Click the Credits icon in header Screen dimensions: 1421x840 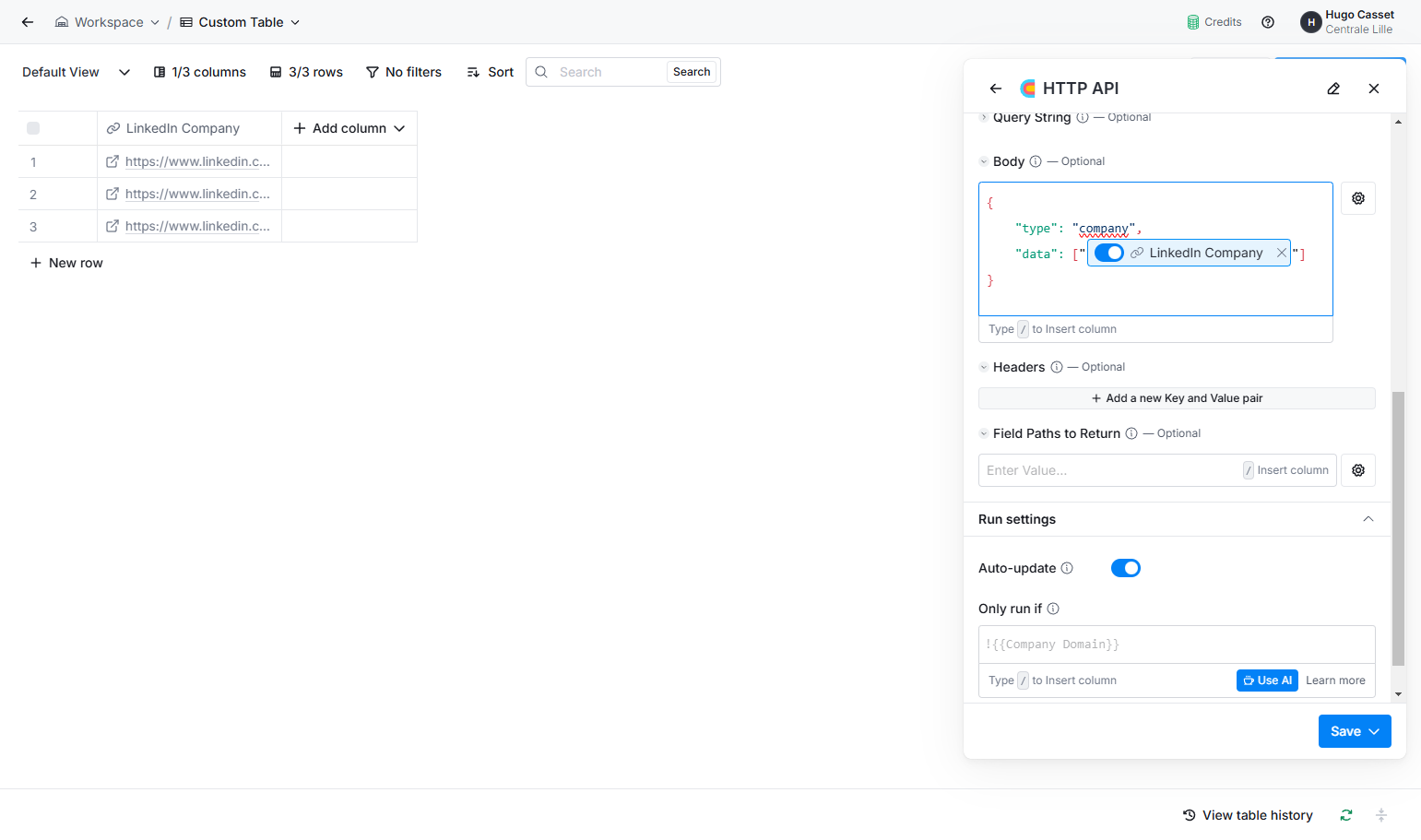[x=1193, y=22]
